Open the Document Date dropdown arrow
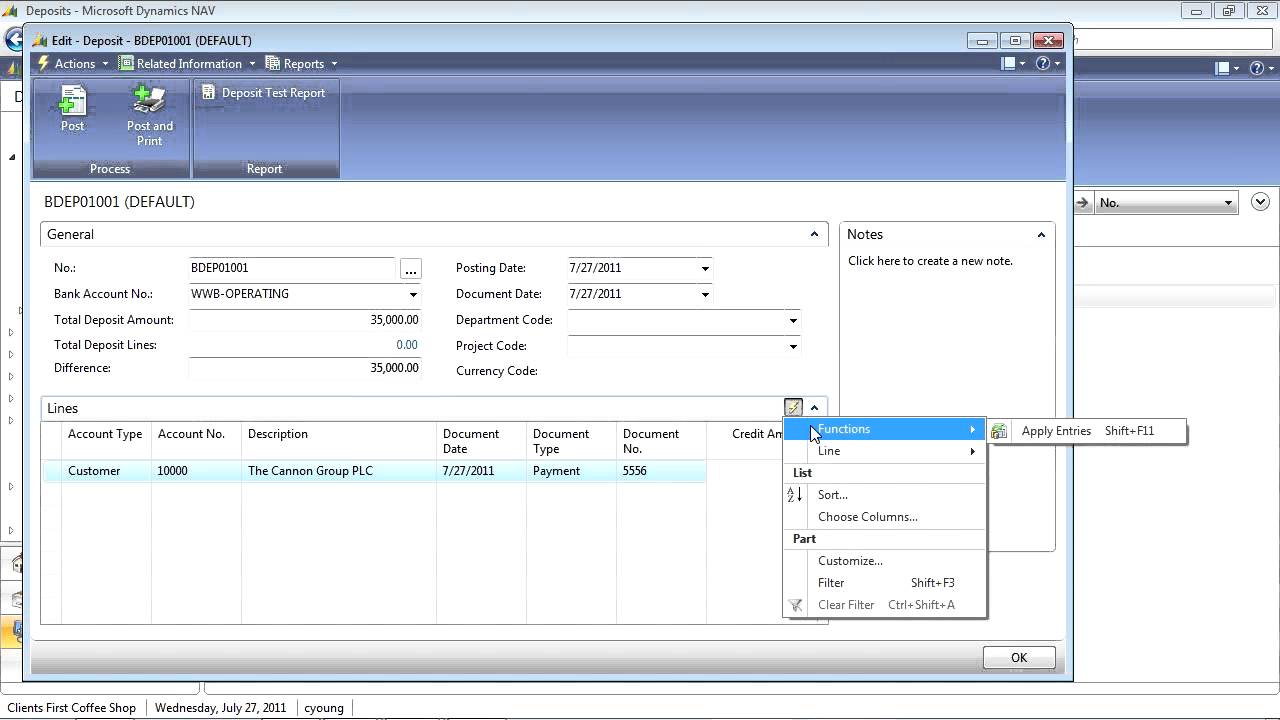1280x720 pixels. click(x=705, y=295)
